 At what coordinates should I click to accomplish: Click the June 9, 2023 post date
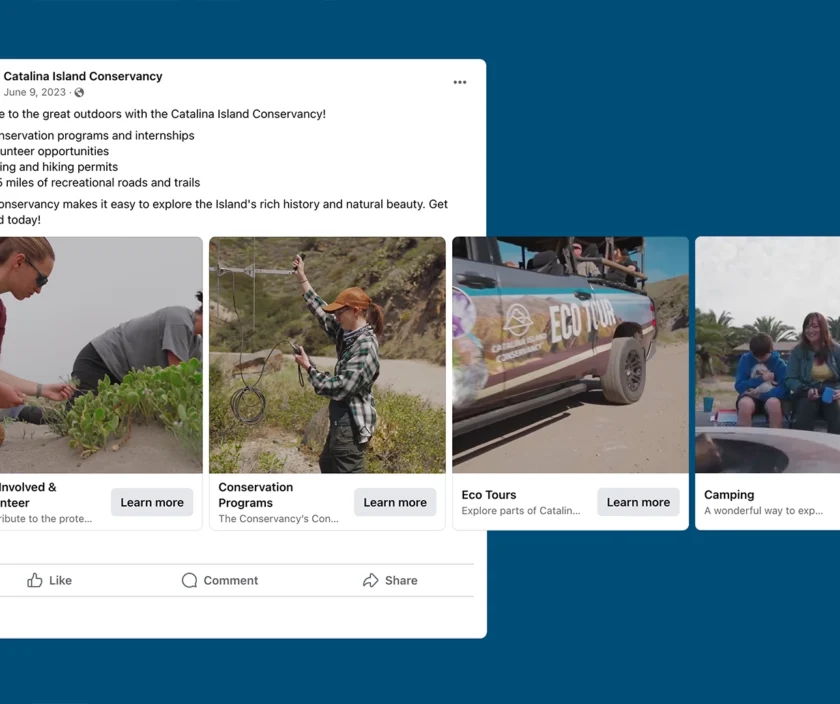click(x=35, y=92)
